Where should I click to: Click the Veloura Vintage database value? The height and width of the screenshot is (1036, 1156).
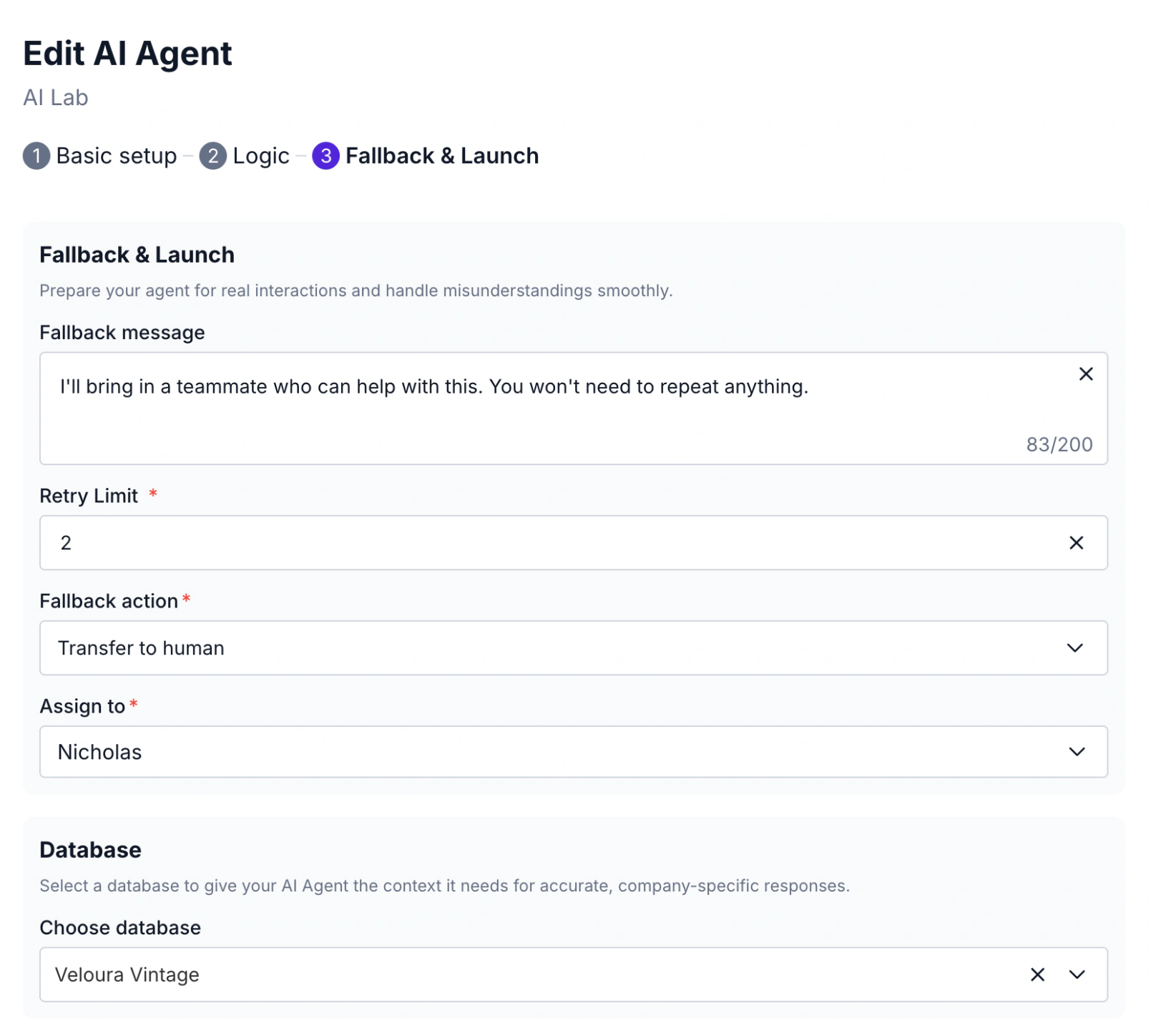point(127,974)
